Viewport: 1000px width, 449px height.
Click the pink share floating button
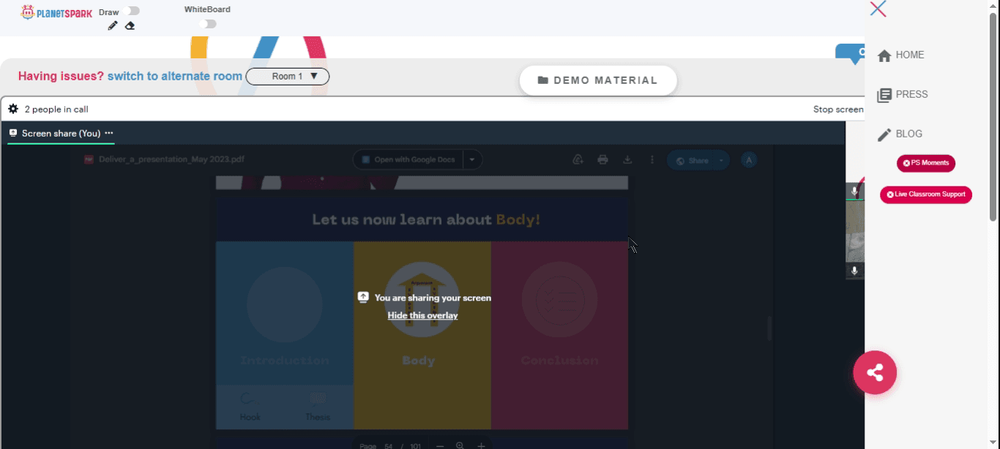(x=875, y=372)
